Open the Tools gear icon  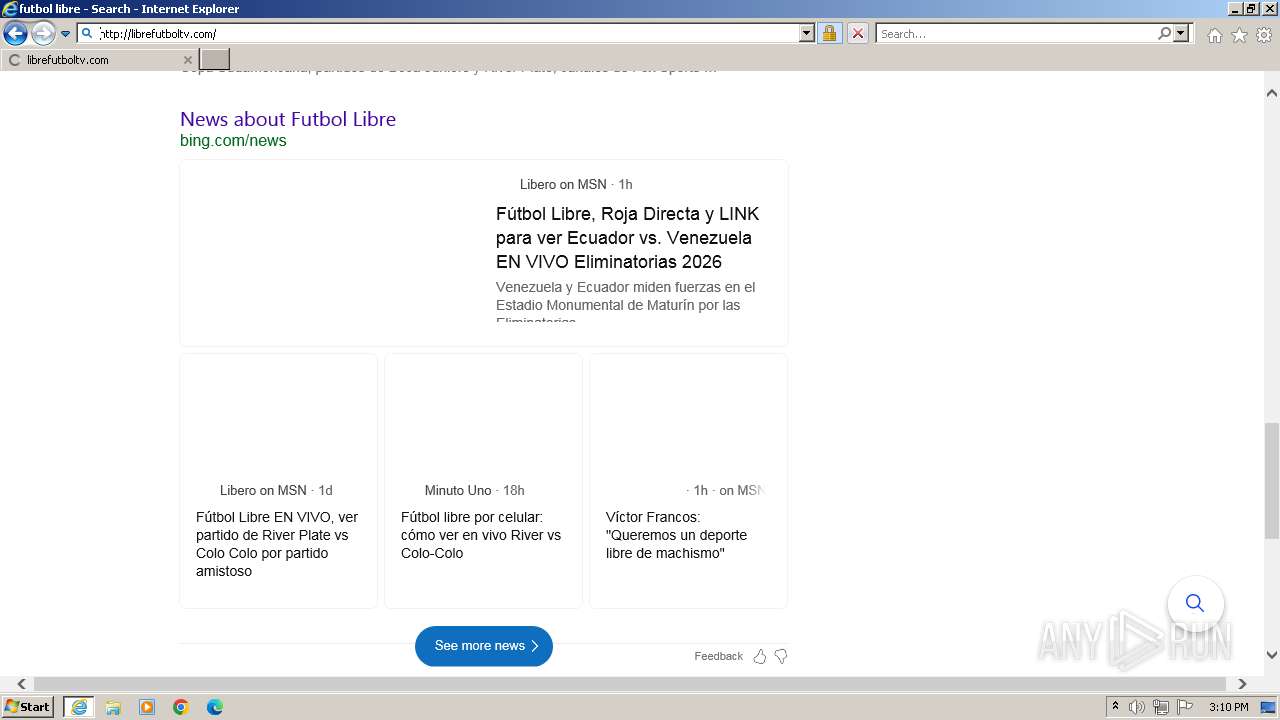click(x=1264, y=35)
